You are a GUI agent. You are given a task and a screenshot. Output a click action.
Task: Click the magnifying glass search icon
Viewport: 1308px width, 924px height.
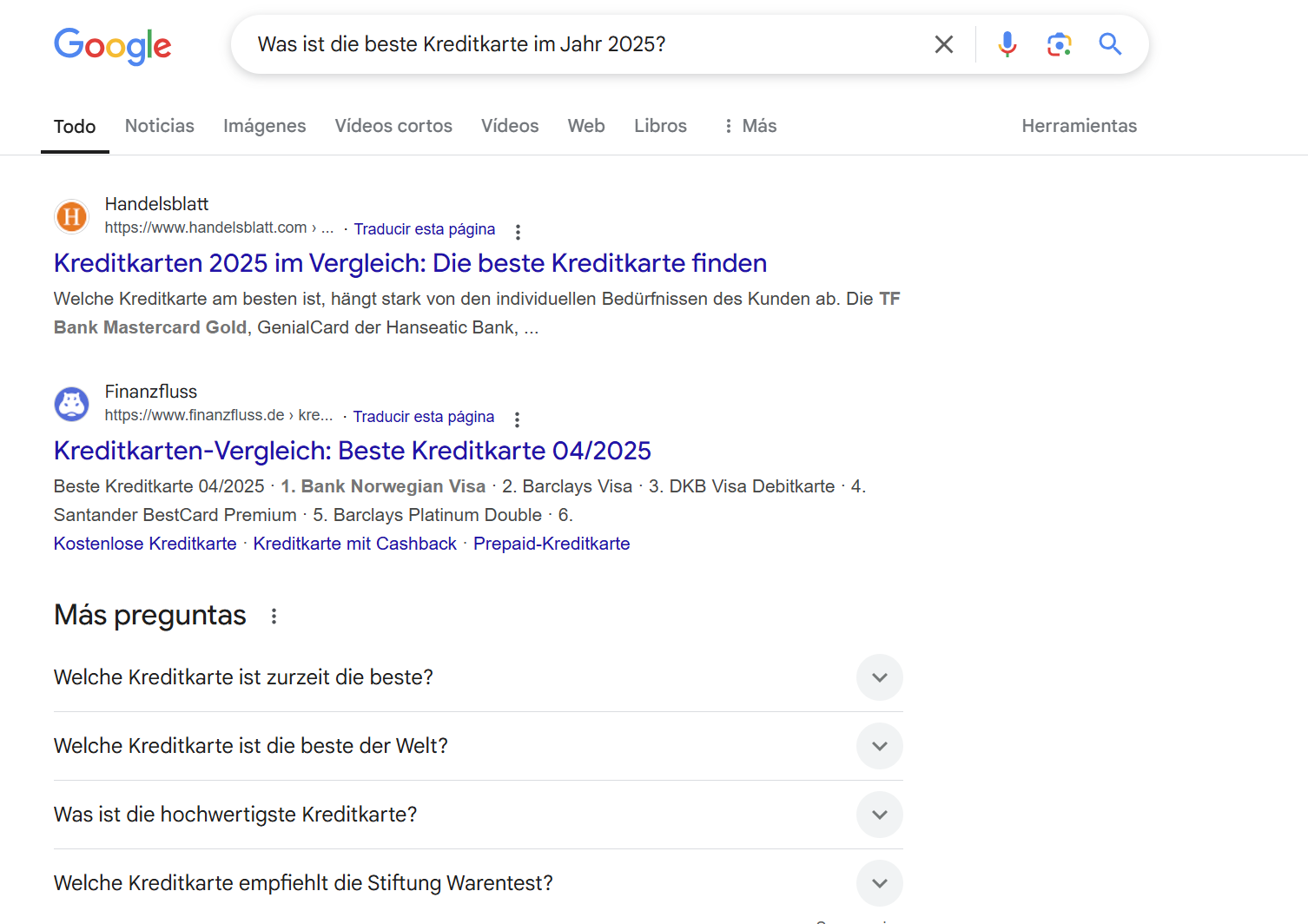pyautogui.click(x=1110, y=44)
